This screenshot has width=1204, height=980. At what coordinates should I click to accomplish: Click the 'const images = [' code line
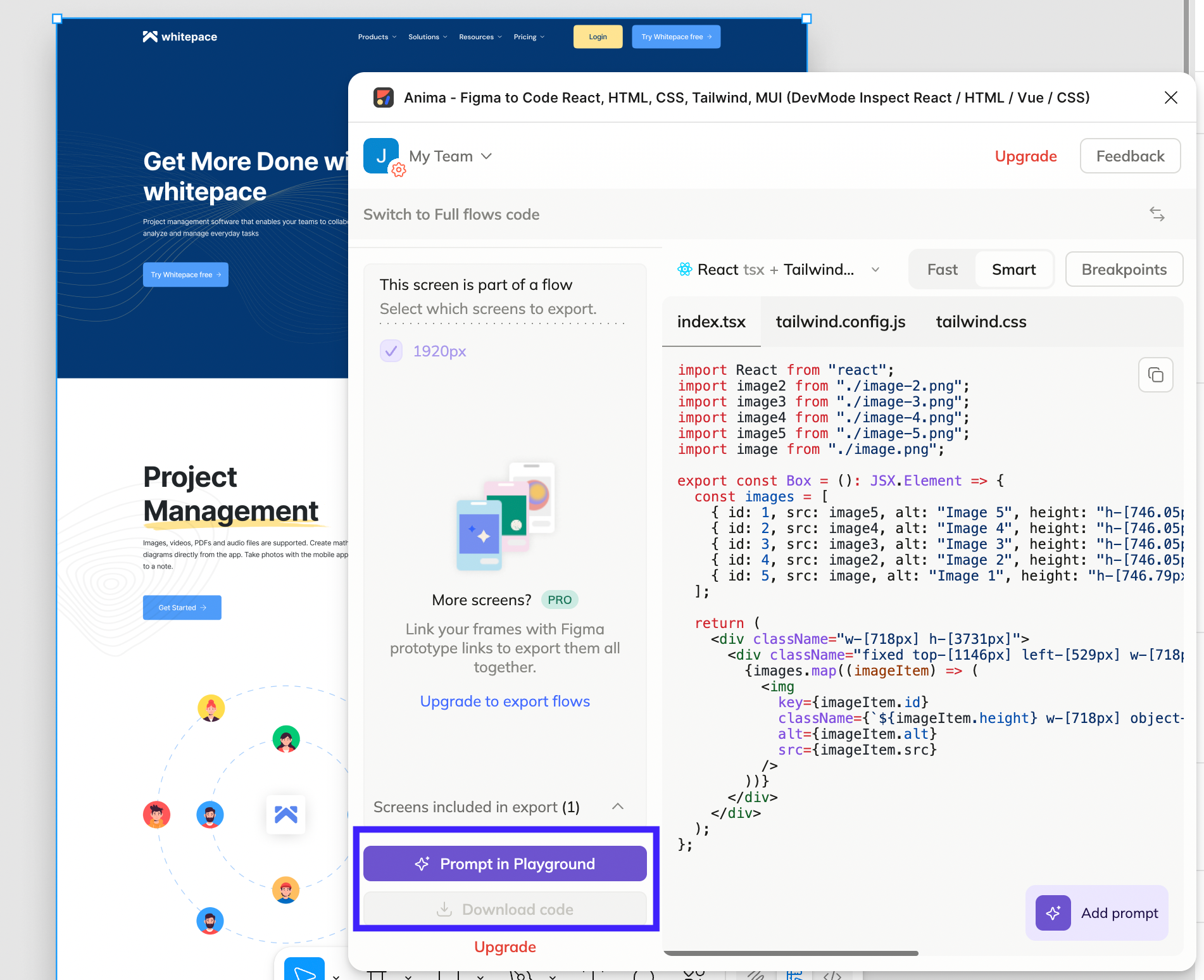(x=762, y=496)
